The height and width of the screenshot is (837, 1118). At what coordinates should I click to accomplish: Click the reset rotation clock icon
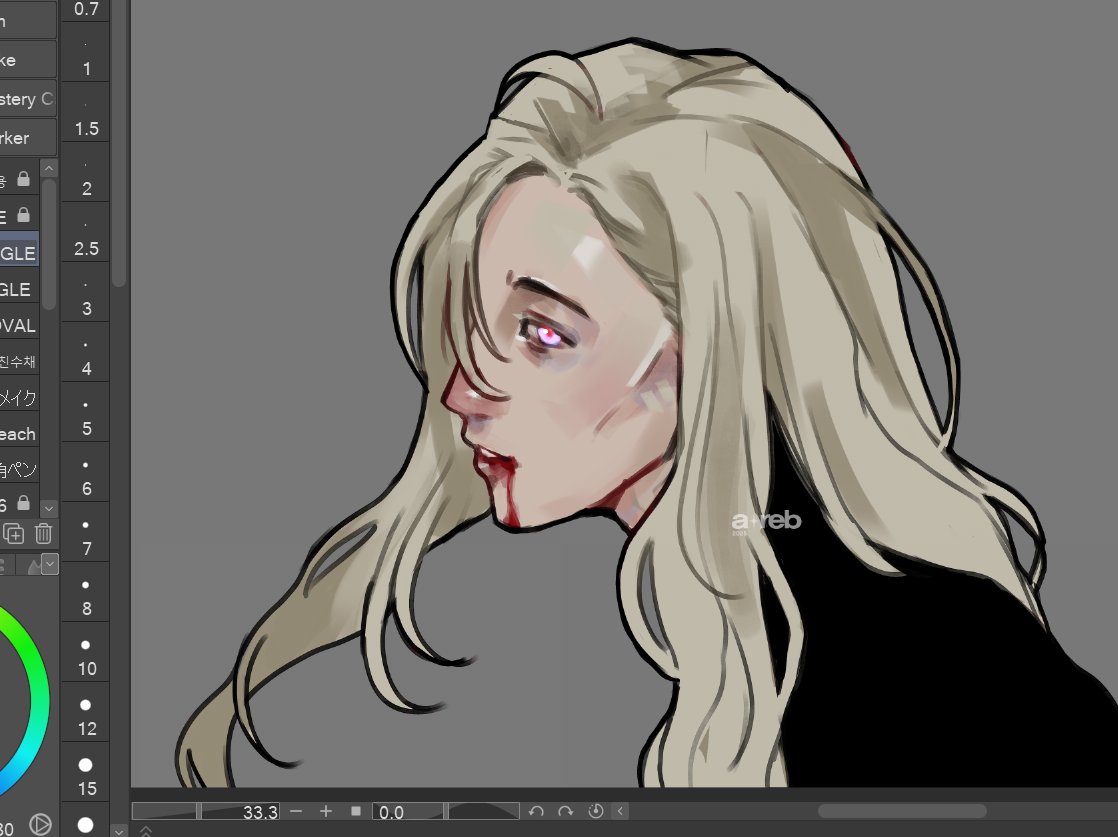coord(596,811)
